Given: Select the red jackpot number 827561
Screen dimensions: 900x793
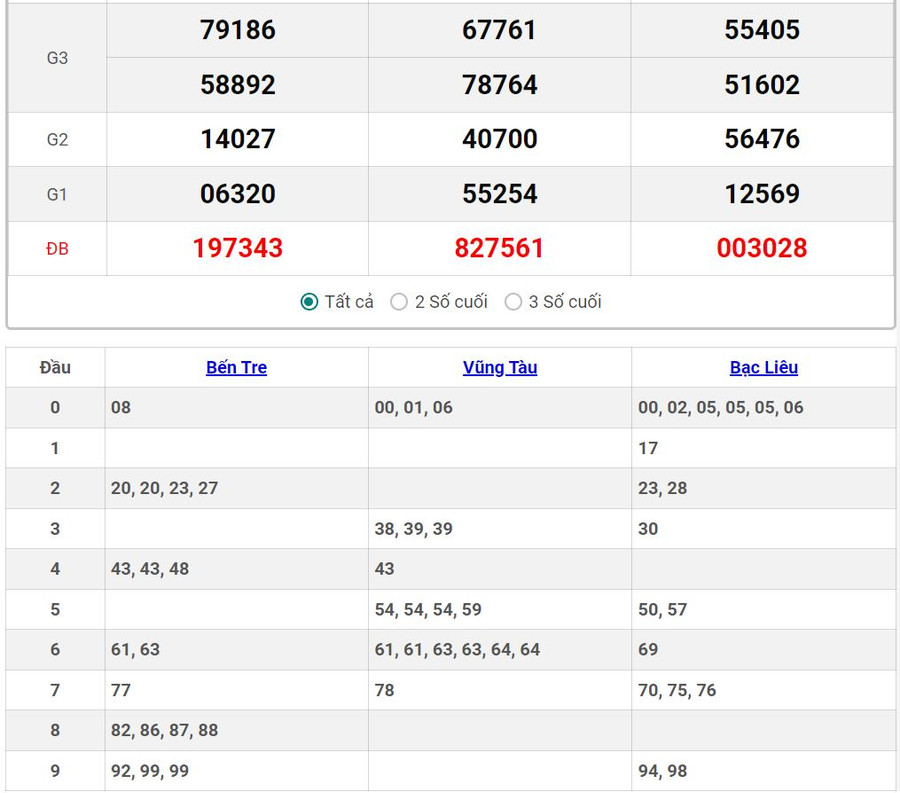Looking at the screenshot, I should tap(500, 248).
